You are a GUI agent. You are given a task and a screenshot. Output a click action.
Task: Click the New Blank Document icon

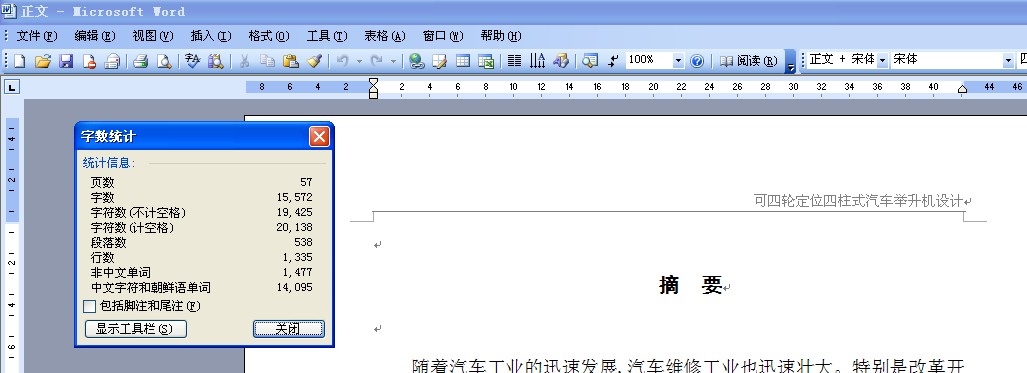click(x=19, y=61)
